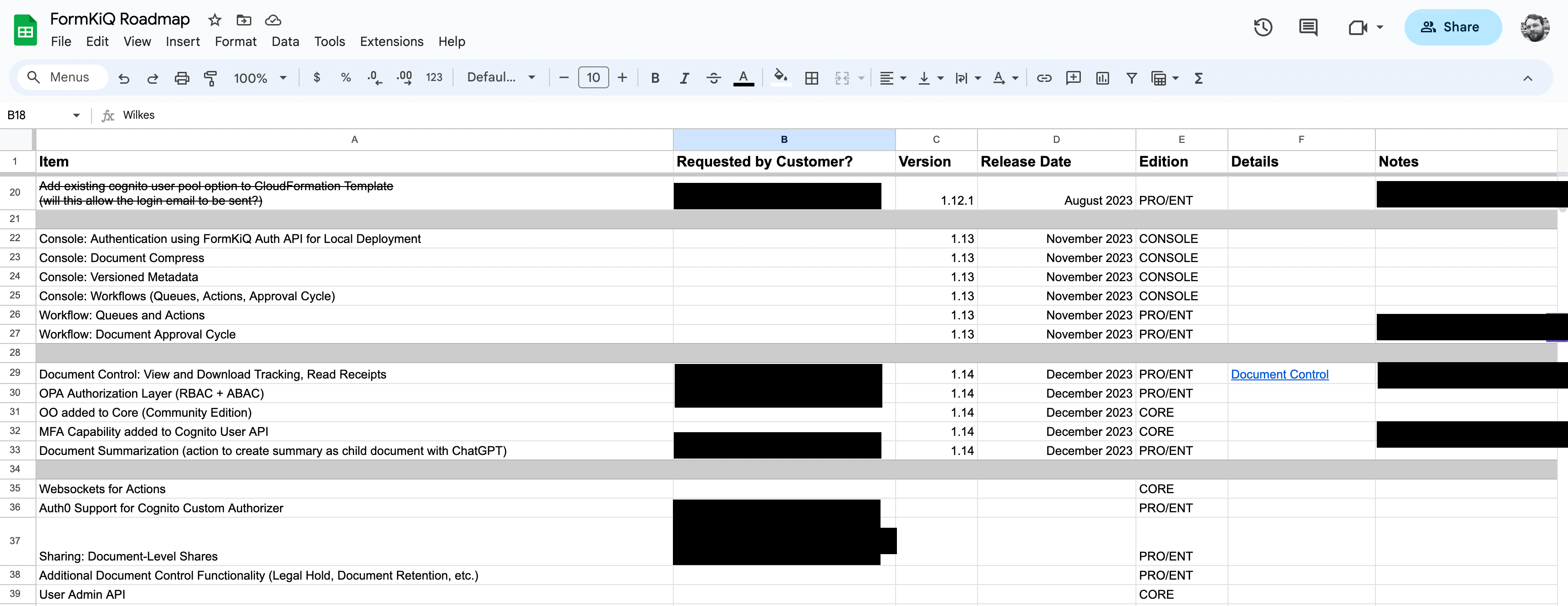Viewport: 1568px width, 606px height.
Task: Toggle strikethrough formatting
Action: pos(713,78)
